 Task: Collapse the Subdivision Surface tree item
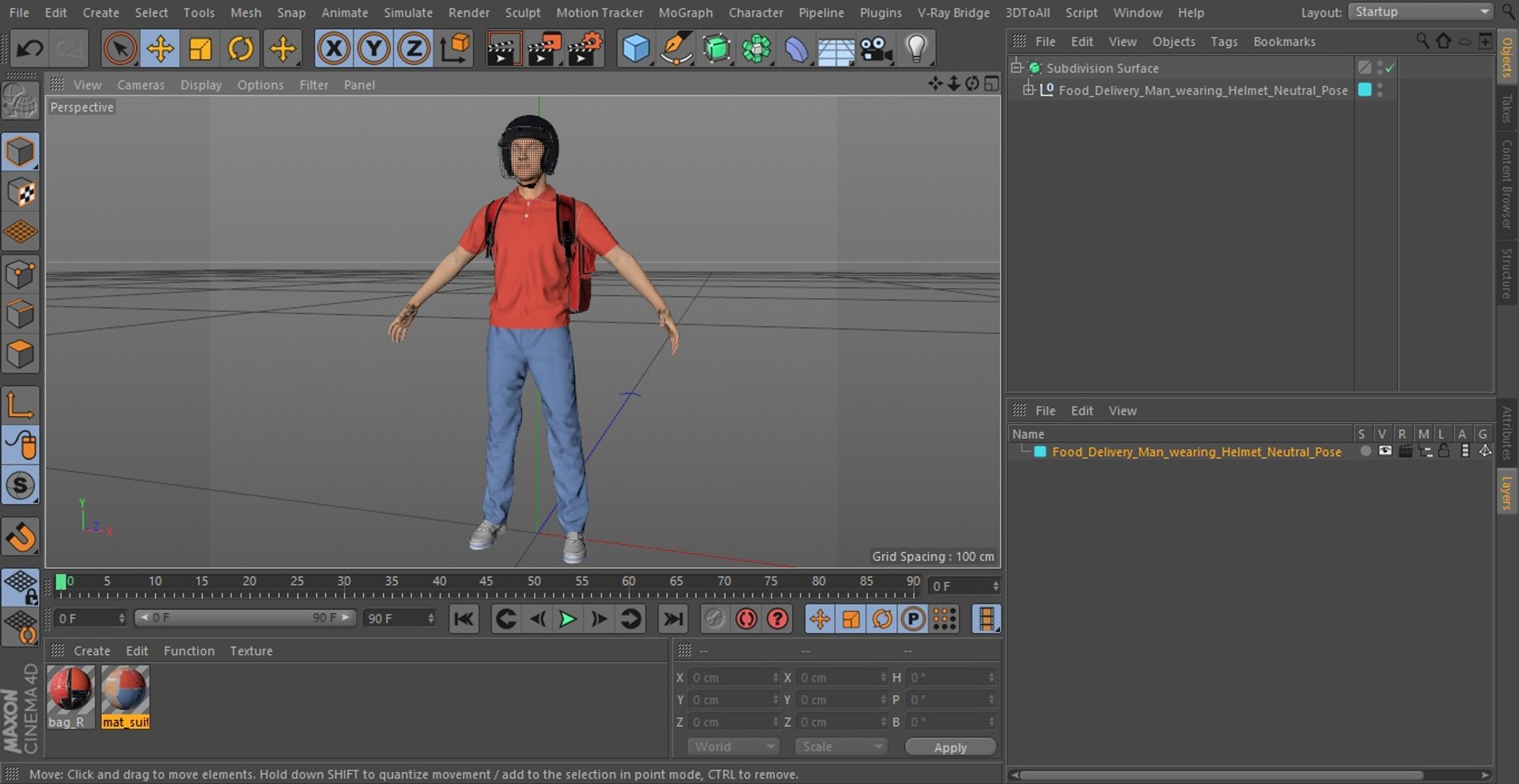click(x=1017, y=67)
